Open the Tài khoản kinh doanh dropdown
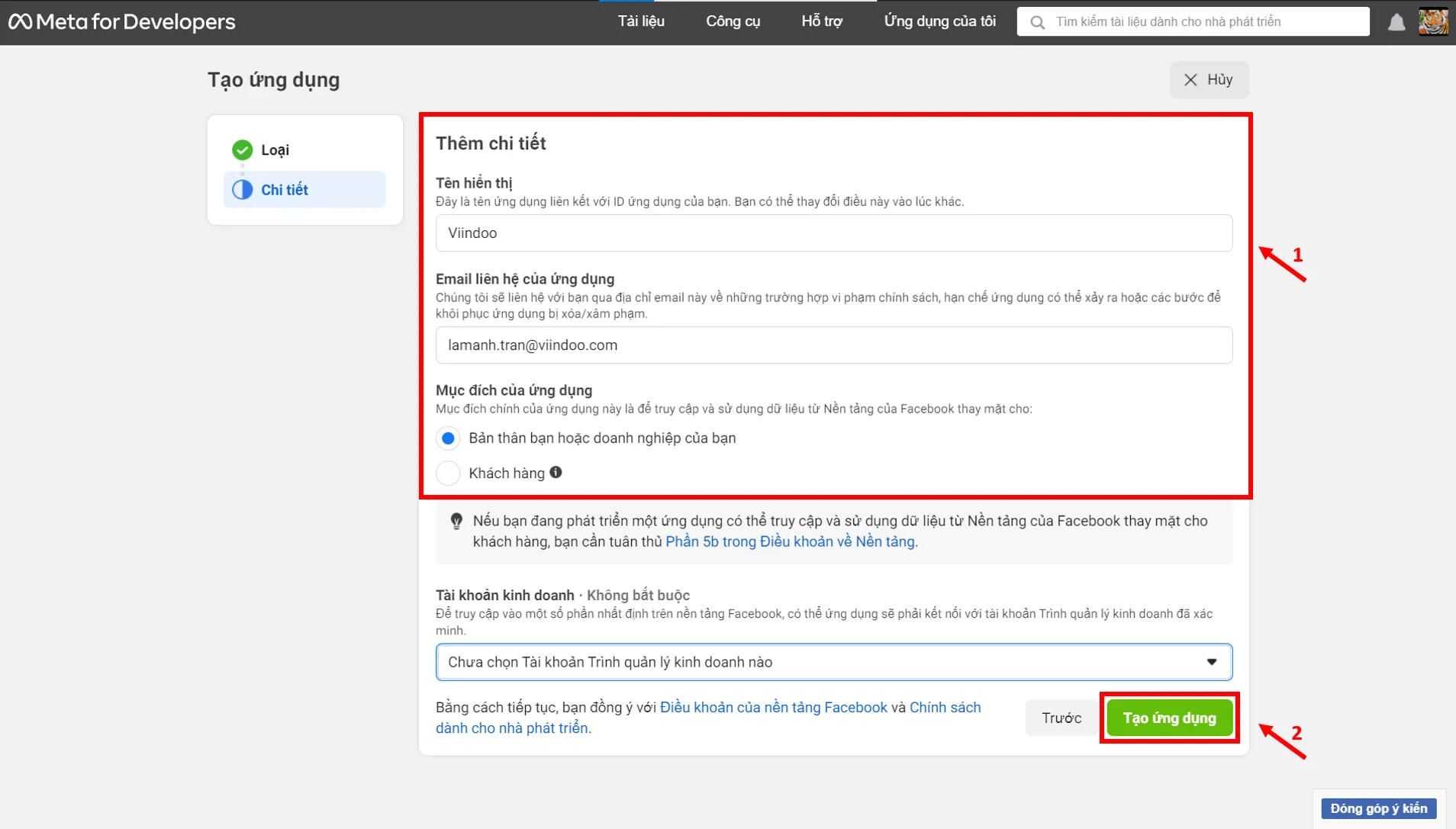Image resolution: width=1456 pixels, height=829 pixels. [833, 662]
